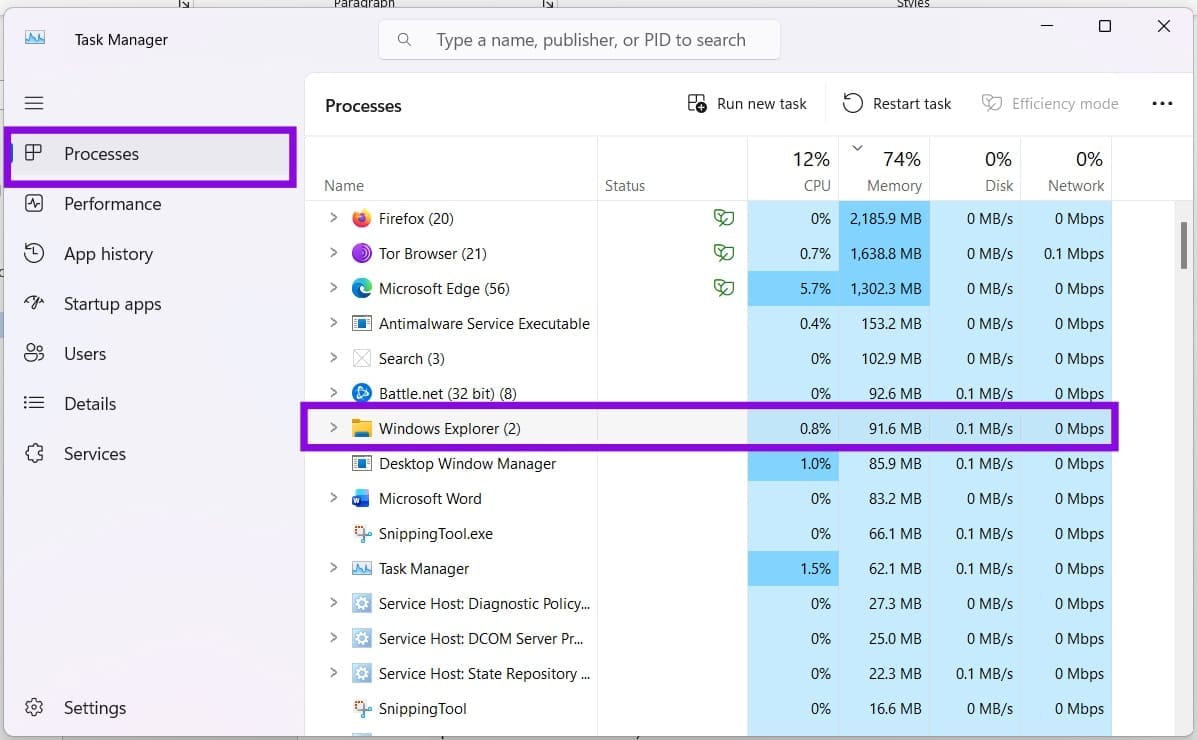Click the Efficiency mode button
The width and height of the screenshot is (1197, 740).
(x=1050, y=104)
